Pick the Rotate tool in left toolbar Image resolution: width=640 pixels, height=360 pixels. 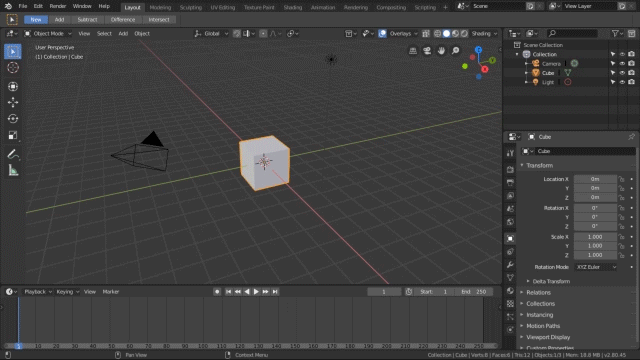tap(13, 119)
